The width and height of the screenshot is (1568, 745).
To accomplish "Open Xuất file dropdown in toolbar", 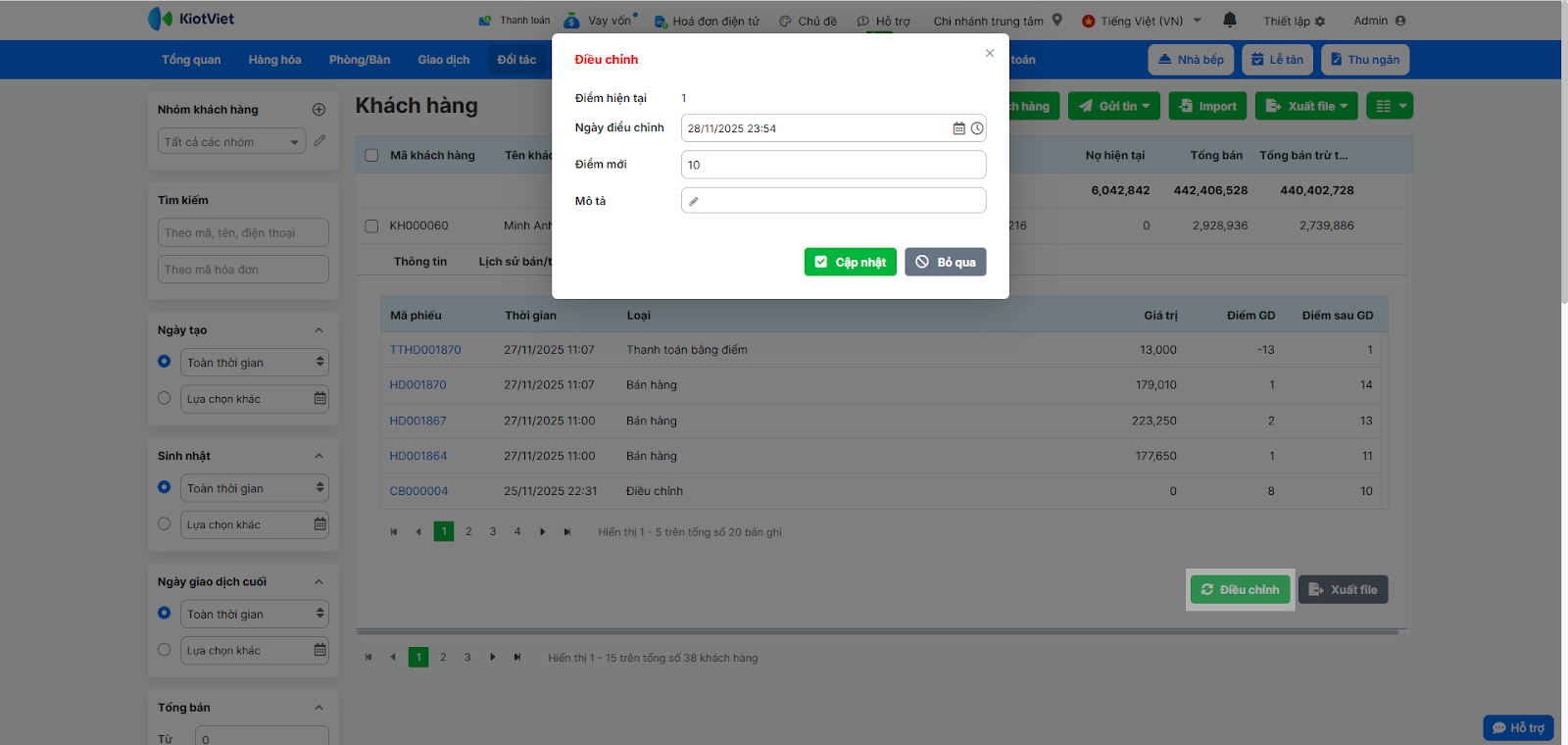I will tap(1306, 106).
